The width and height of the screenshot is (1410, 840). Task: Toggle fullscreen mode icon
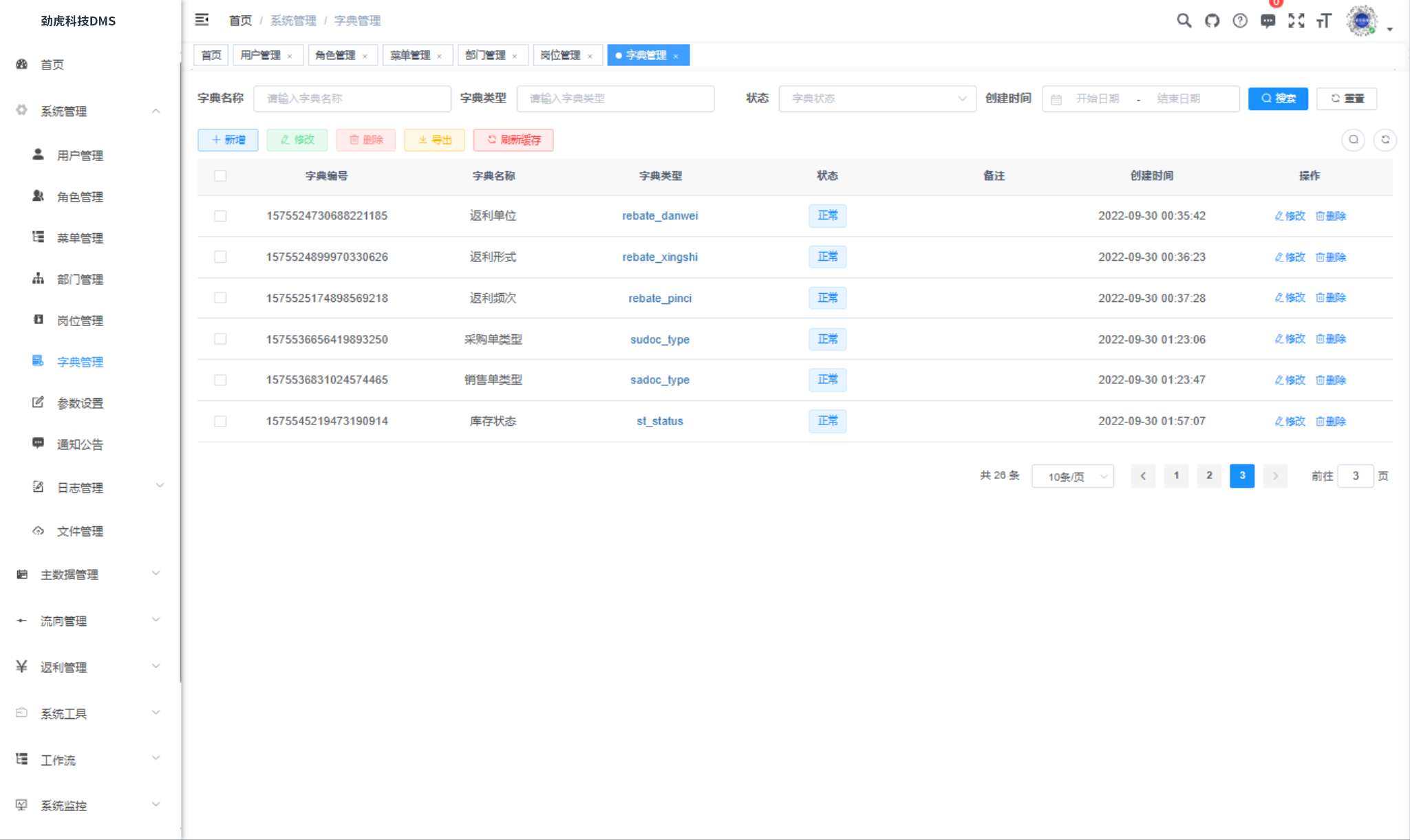(1296, 21)
